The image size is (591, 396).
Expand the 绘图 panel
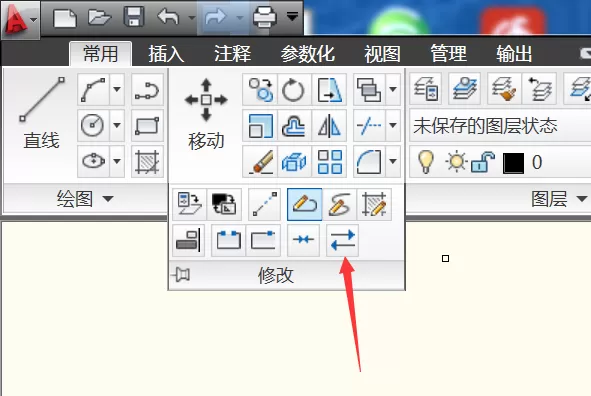point(85,199)
